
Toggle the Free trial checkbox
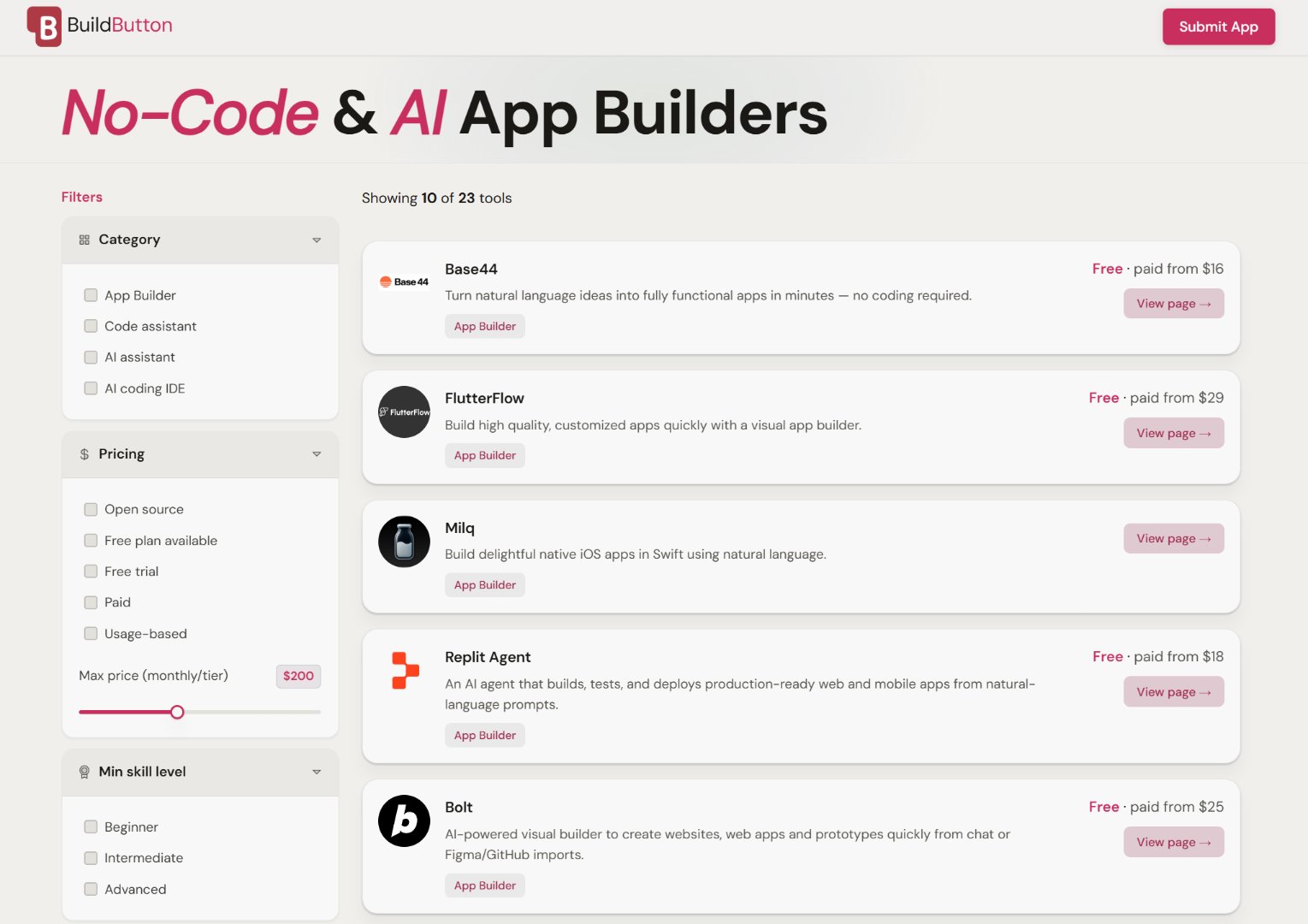[91, 572]
